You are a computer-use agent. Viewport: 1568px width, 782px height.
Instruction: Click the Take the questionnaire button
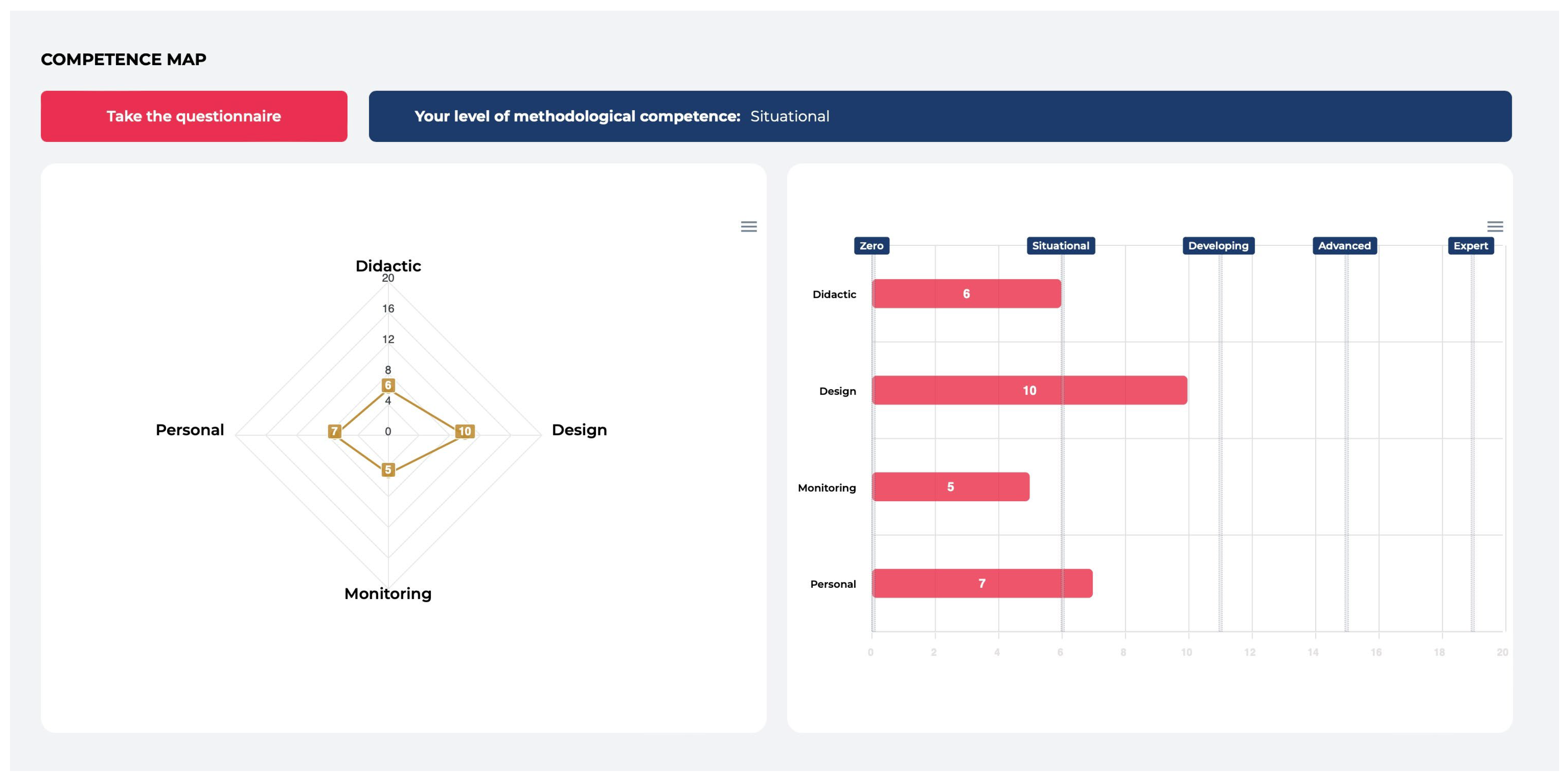coord(193,116)
